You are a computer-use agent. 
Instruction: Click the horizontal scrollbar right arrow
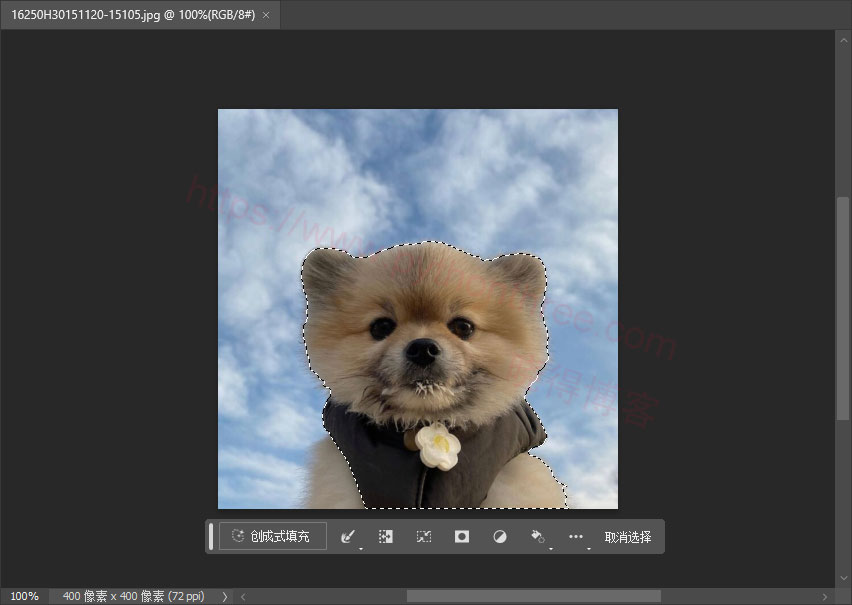point(824,596)
